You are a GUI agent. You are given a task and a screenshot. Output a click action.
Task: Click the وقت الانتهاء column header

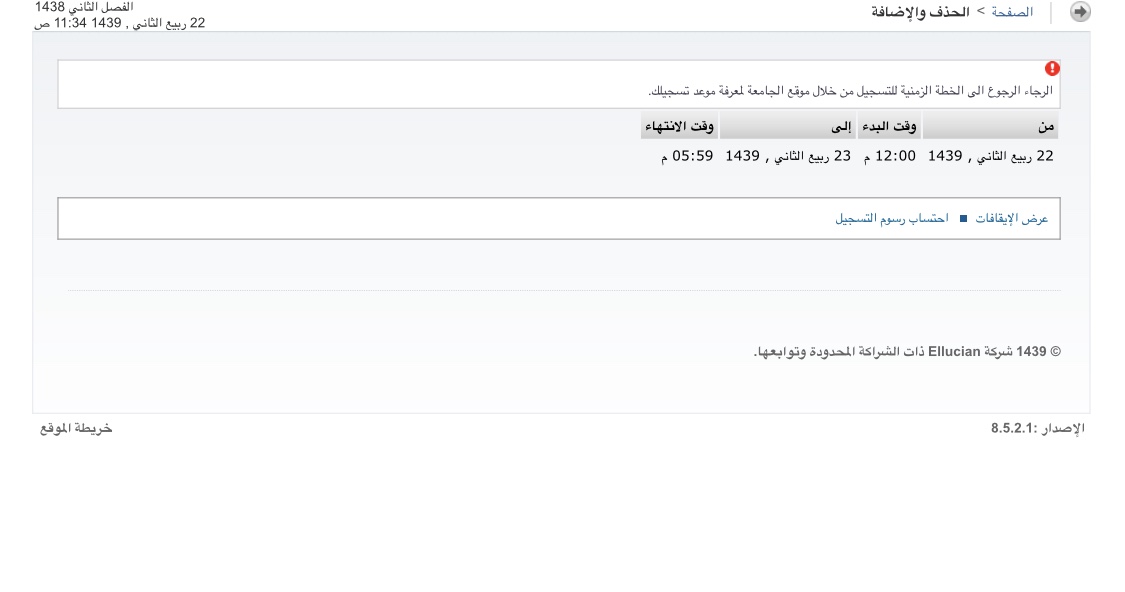[x=679, y=126]
